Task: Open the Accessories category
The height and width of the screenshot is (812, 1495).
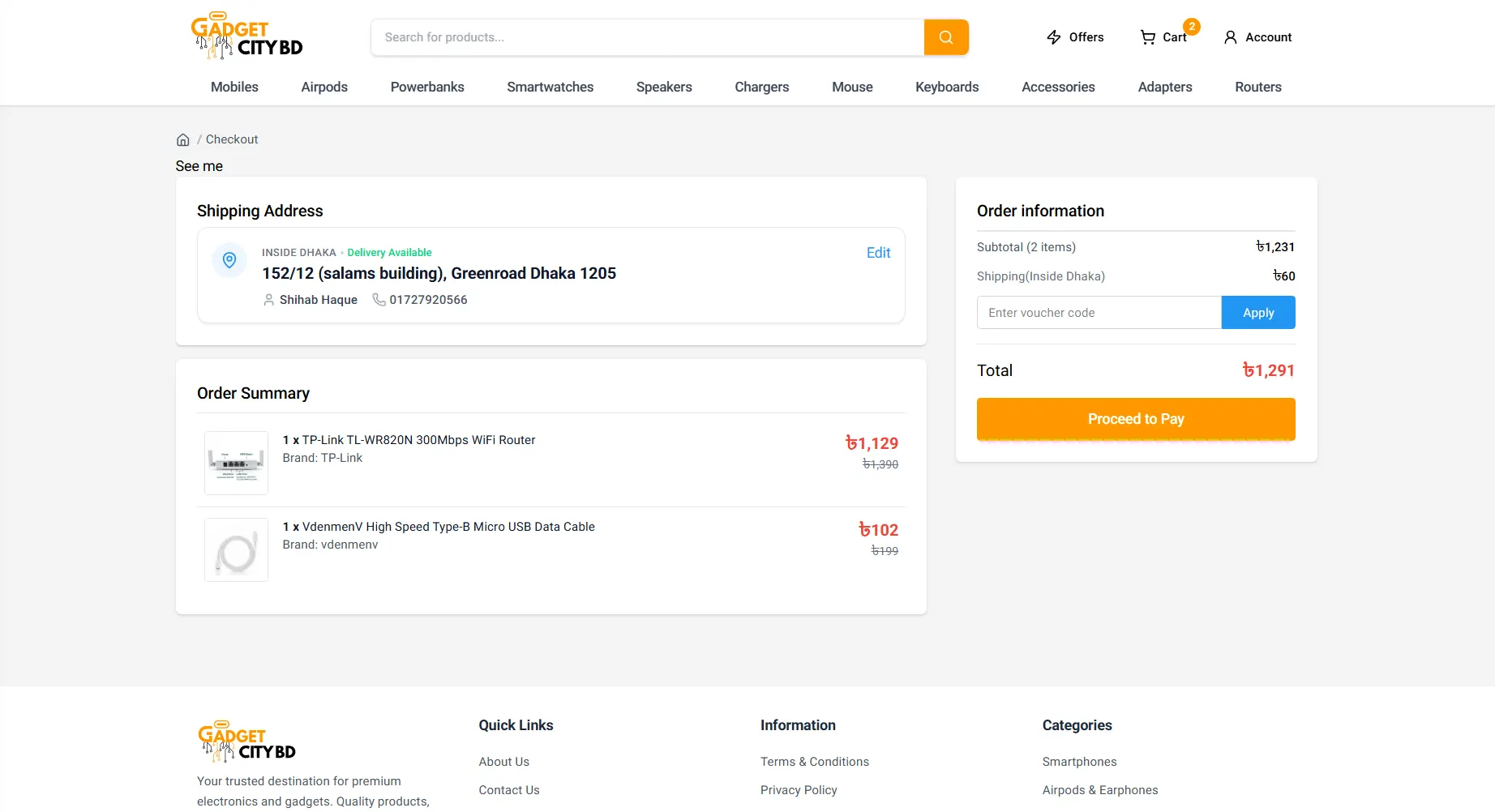Action: pyautogui.click(x=1058, y=87)
